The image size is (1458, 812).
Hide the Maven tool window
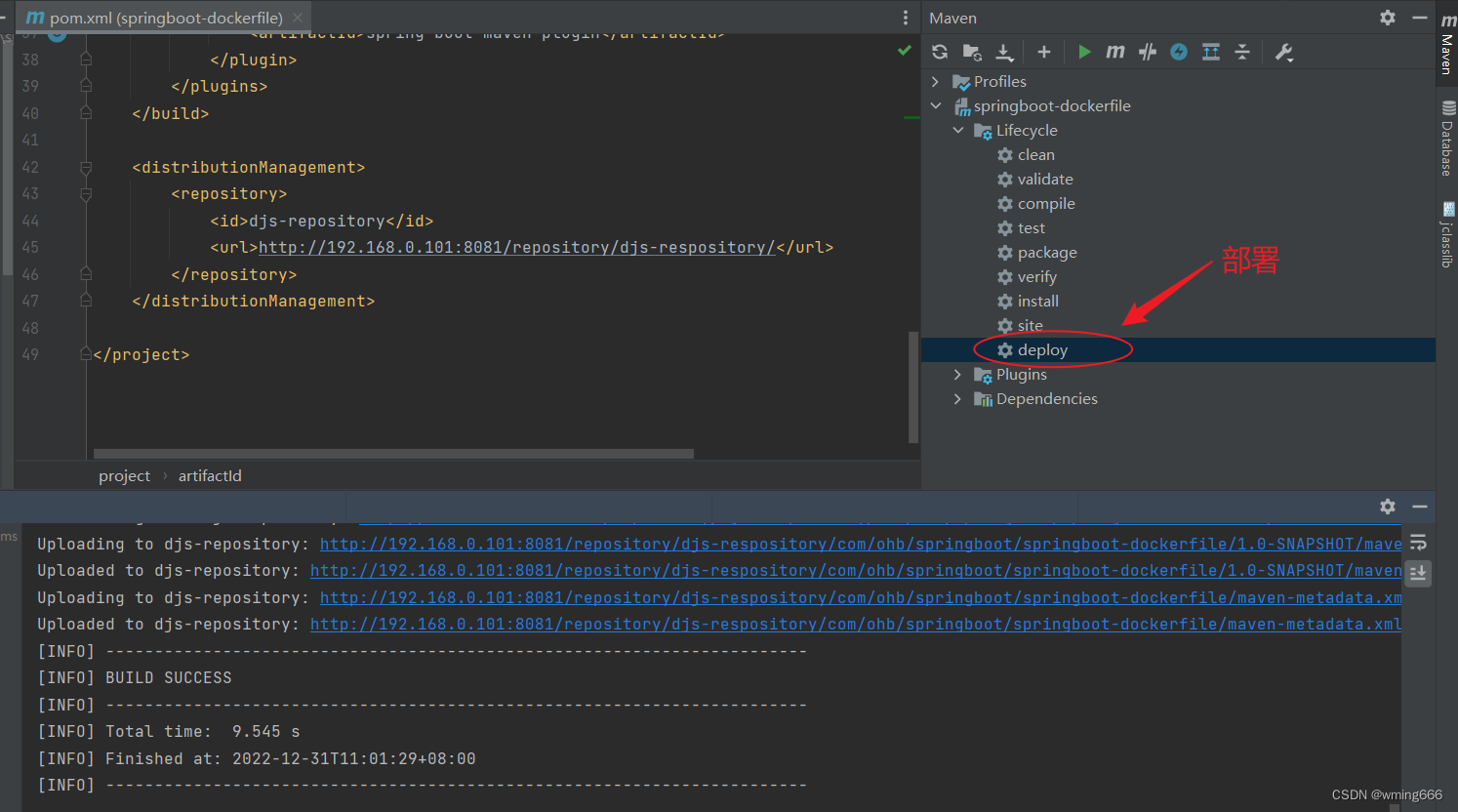[1420, 18]
